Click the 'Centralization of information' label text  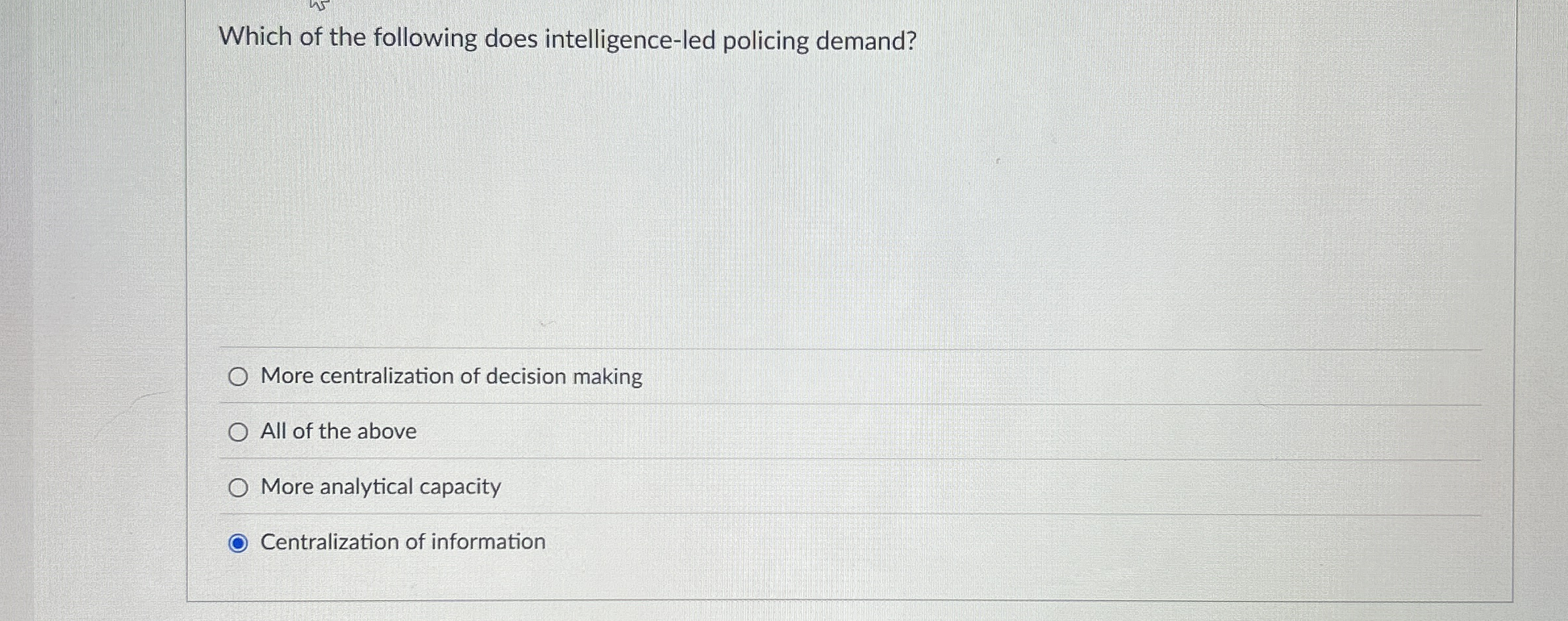[x=403, y=541]
